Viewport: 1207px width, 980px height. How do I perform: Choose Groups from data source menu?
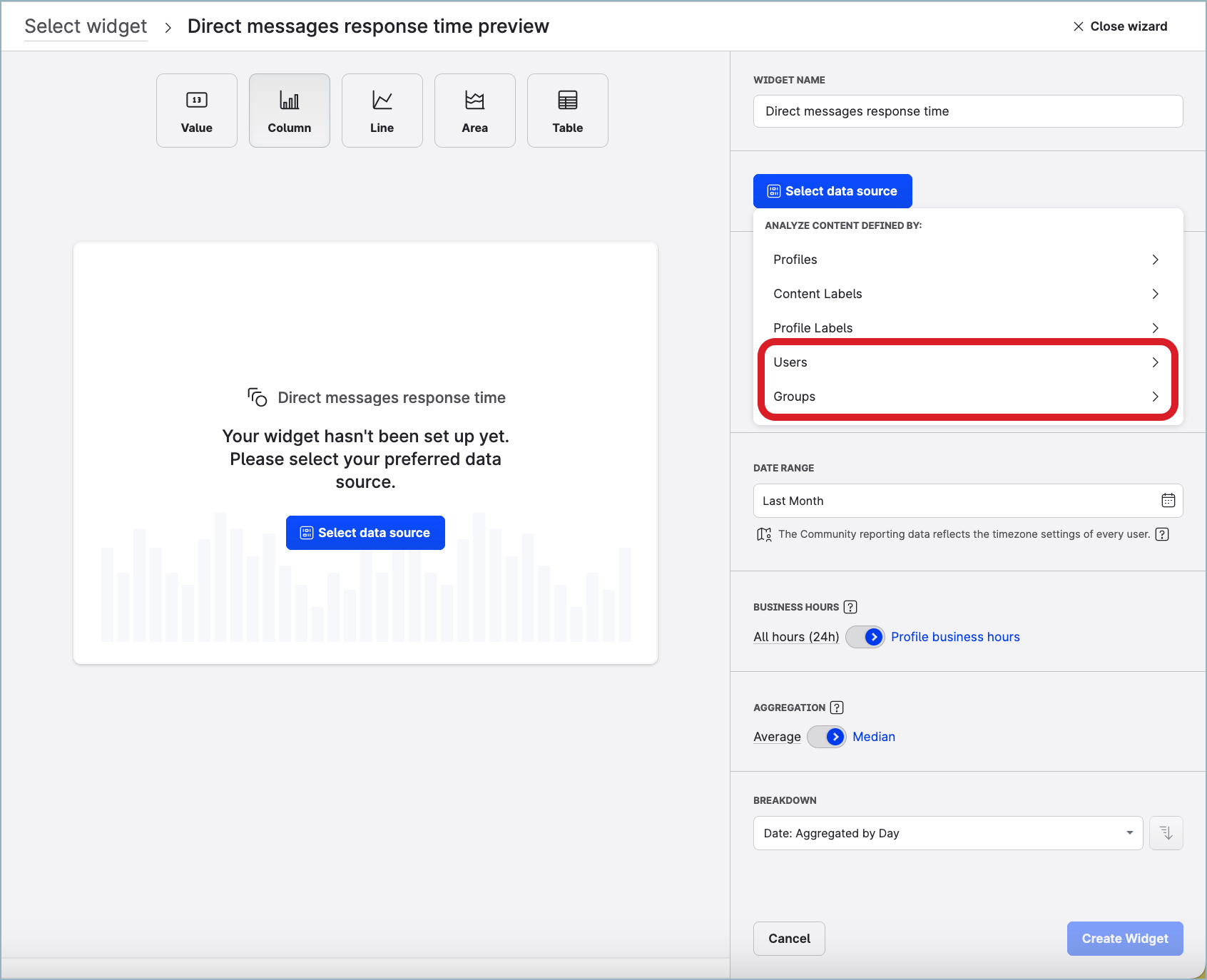coord(967,397)
